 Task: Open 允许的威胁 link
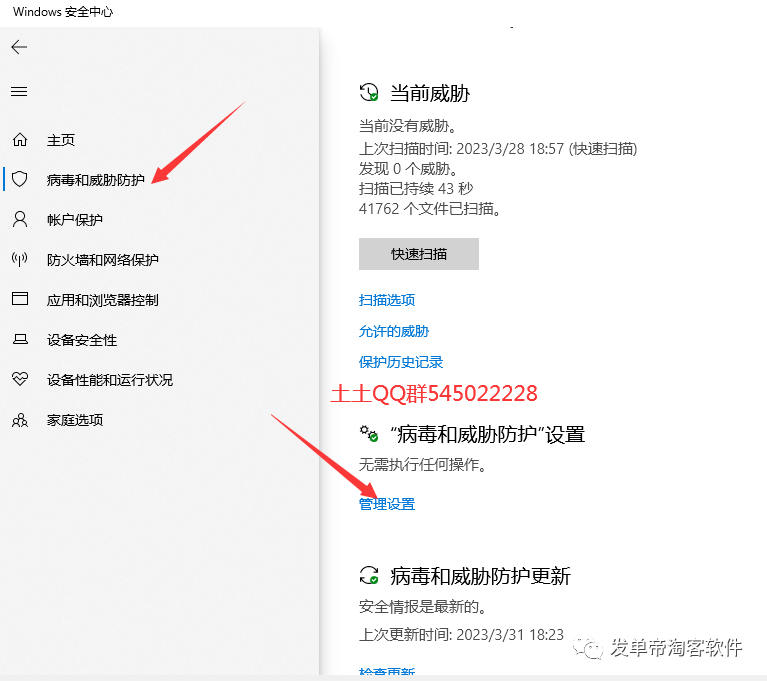[x=394, y=331]
